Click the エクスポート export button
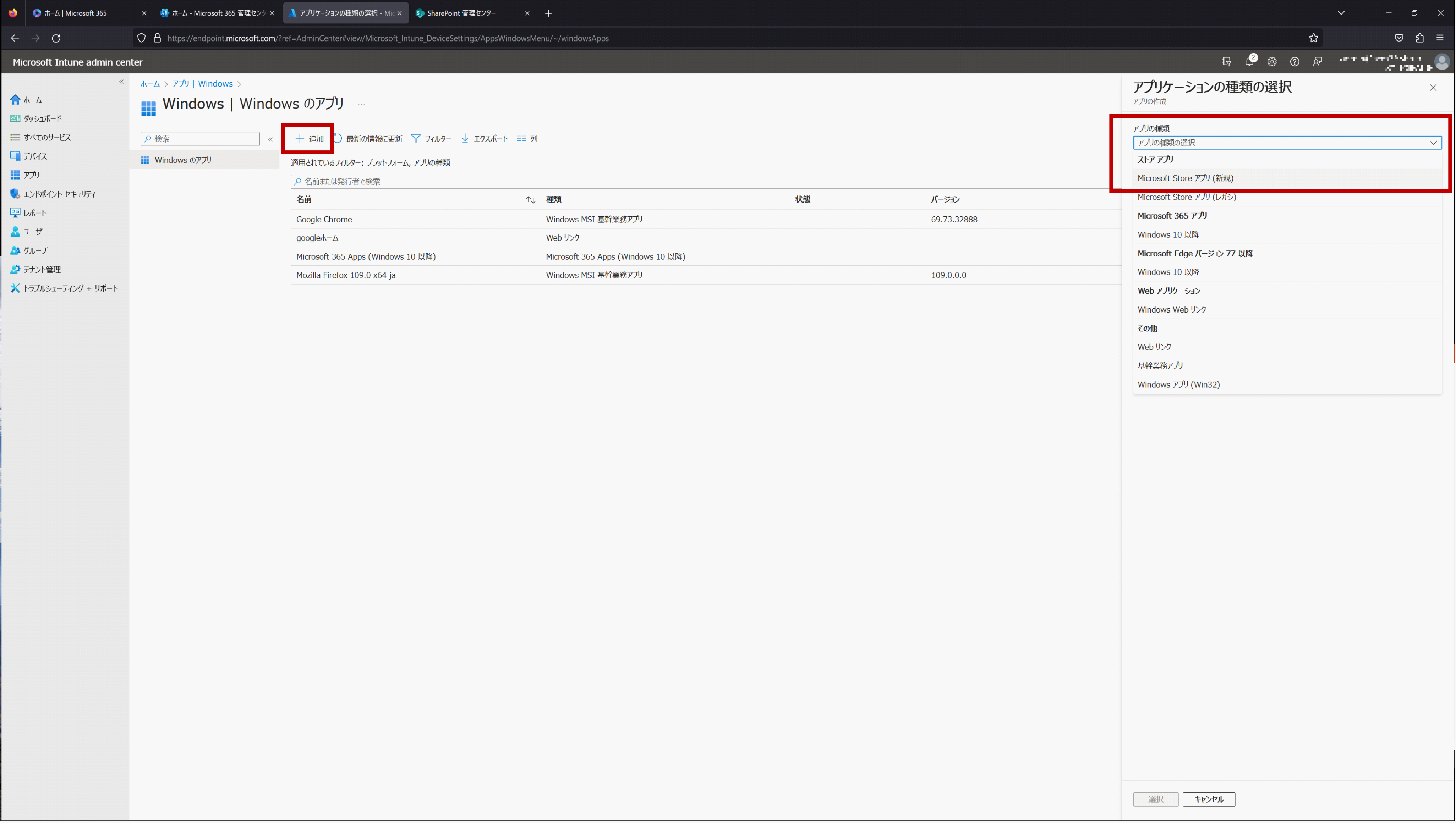Viewport: 1456px width, 823px height. (485, 138)
